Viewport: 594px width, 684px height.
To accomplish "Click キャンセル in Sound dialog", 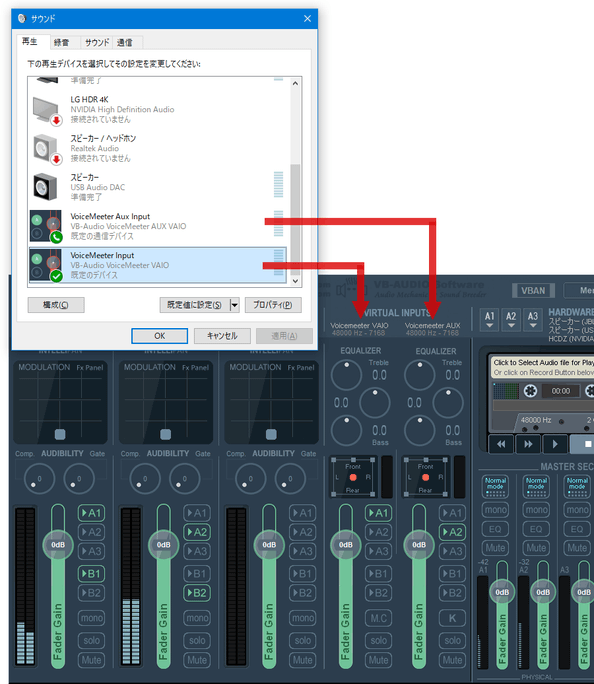I will 222,336.
